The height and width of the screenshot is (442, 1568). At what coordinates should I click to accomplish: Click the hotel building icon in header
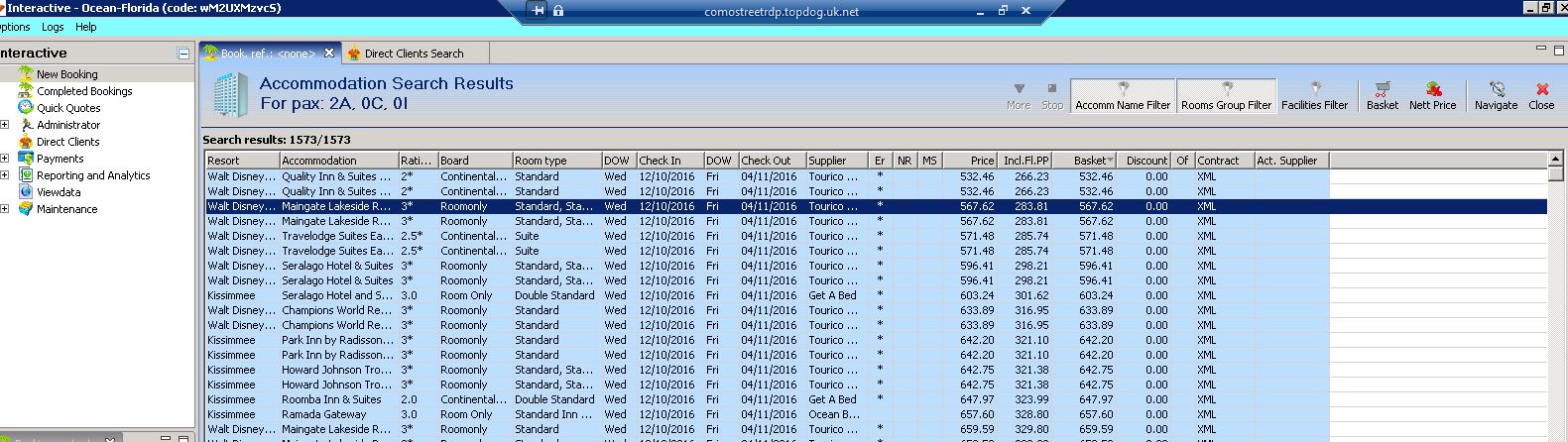pyautogui.click(x=230, y=94)
